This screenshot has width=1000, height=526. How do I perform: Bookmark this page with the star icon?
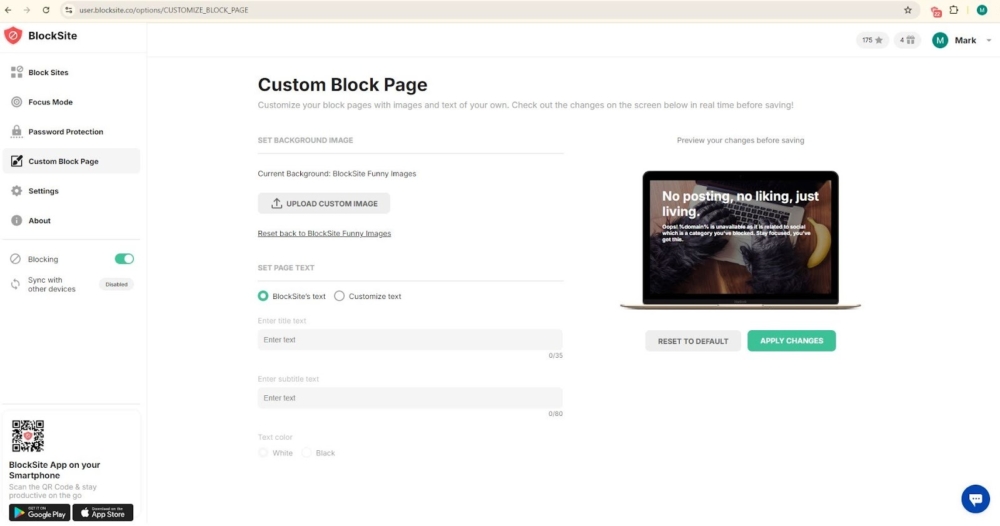point(907,10)
